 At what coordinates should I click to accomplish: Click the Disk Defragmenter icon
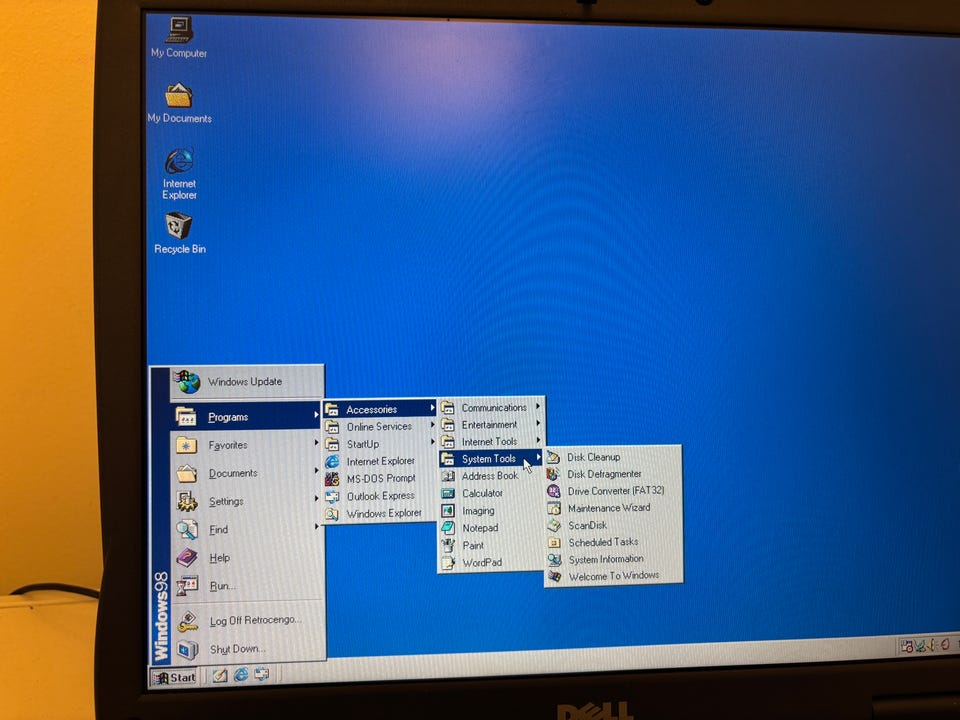pyautogui.click(x=553, y=474)
